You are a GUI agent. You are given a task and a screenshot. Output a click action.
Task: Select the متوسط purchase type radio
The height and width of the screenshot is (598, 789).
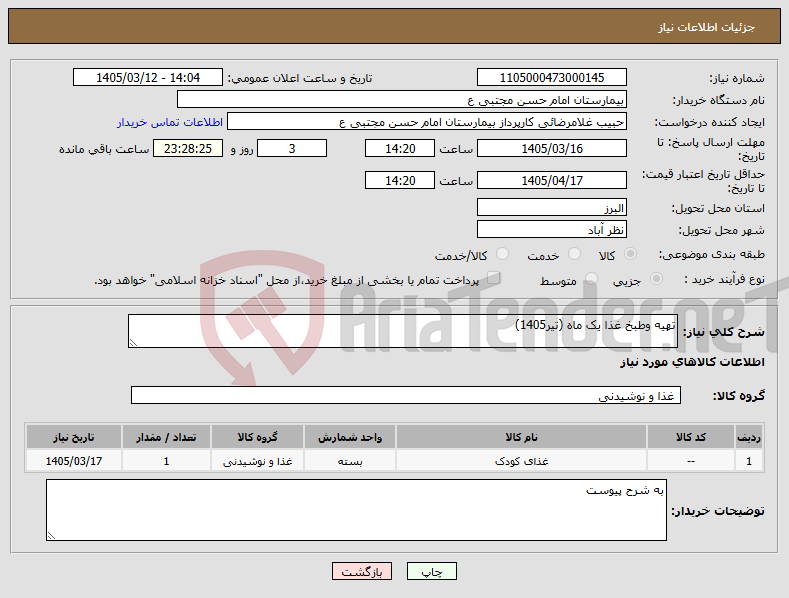pos(592,279)
